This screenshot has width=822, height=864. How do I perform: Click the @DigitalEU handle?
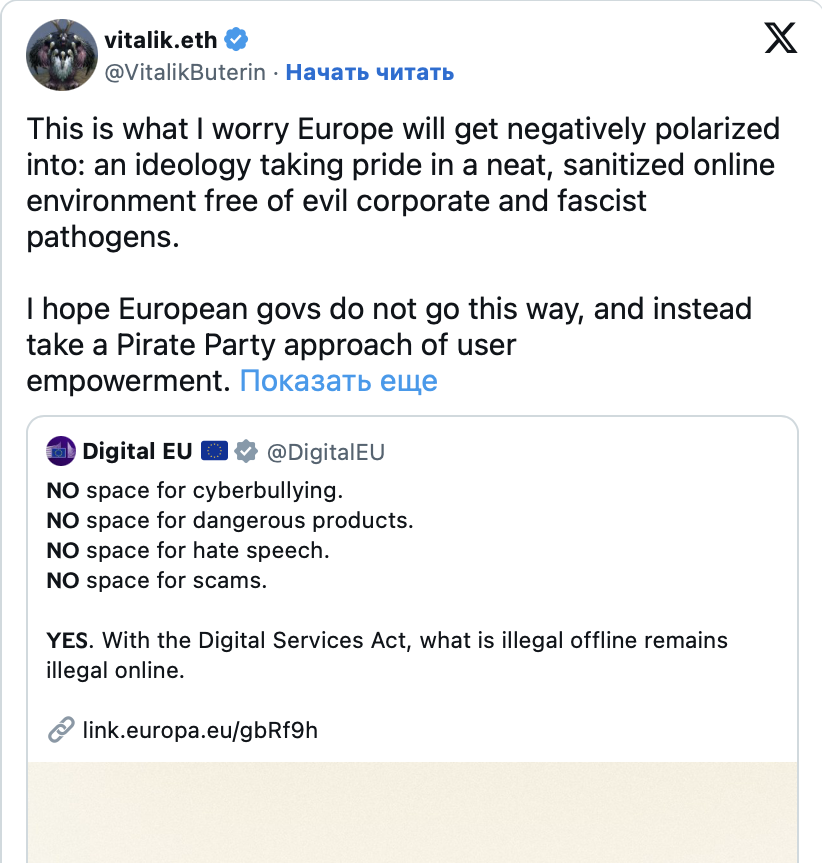[x=324, y=452]
